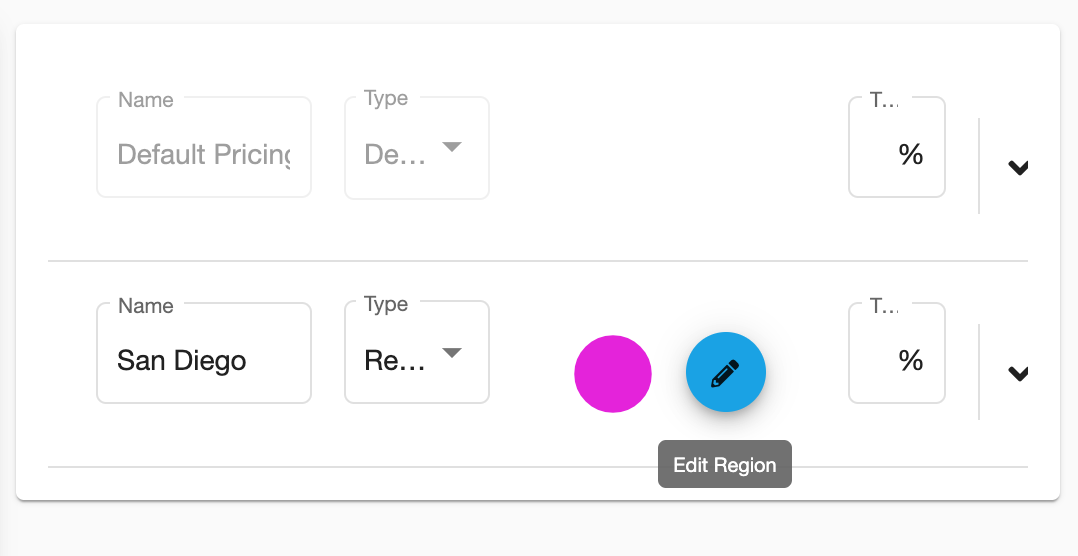Viewport: 1078px width, 556px height.
Task: Open the Type dropdown showing De…
Action: (x=417, y=148)
